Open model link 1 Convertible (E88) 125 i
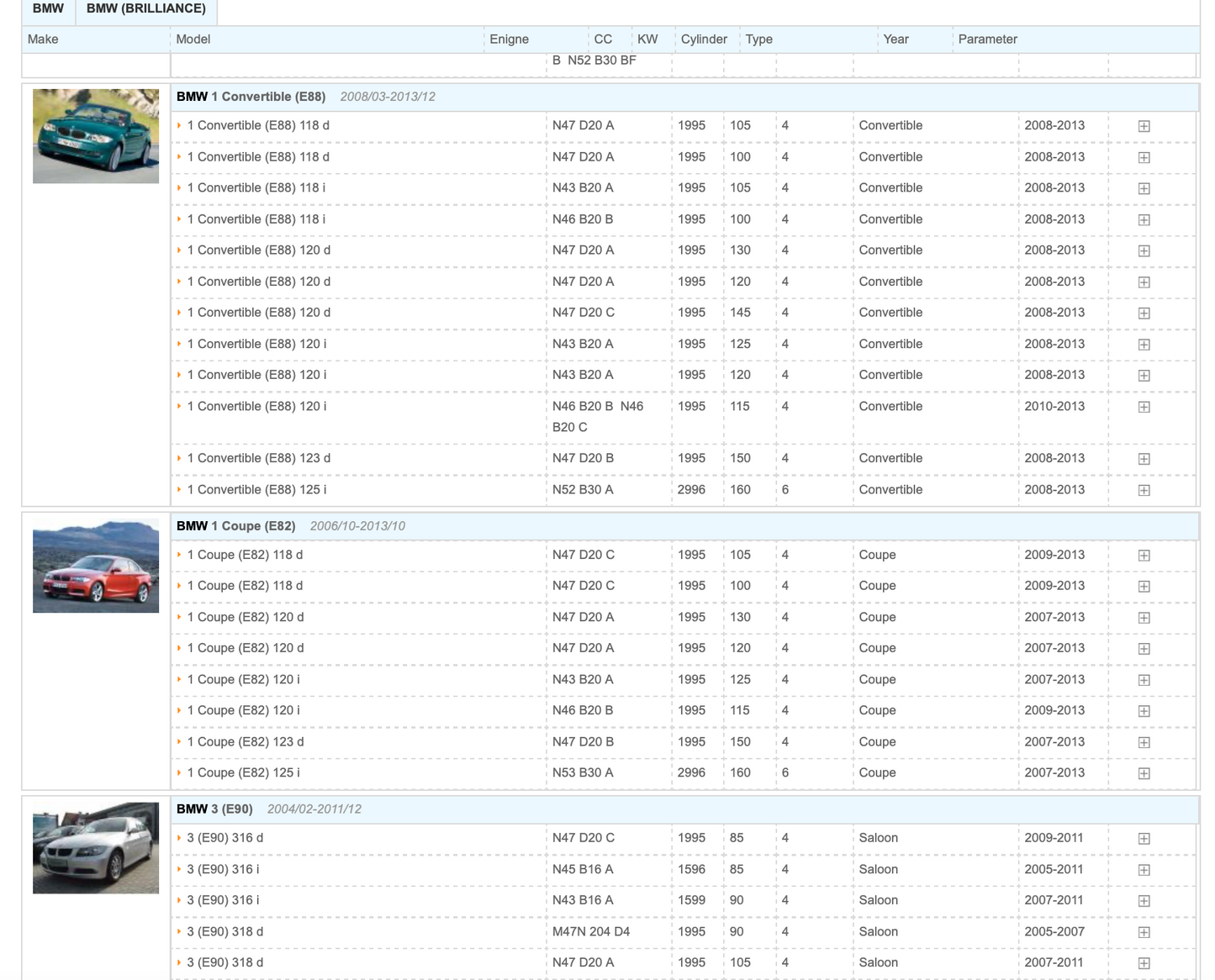This screenshot has height=980, width=1215. click(256, 490)
